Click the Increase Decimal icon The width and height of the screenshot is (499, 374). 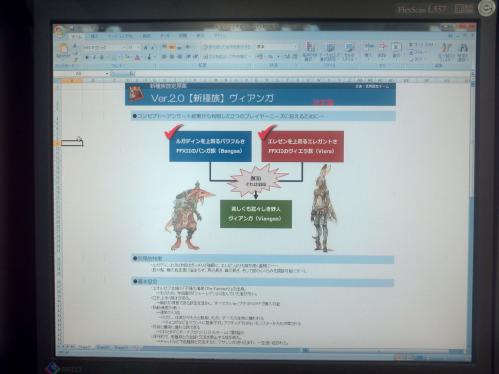click(287, 57)
